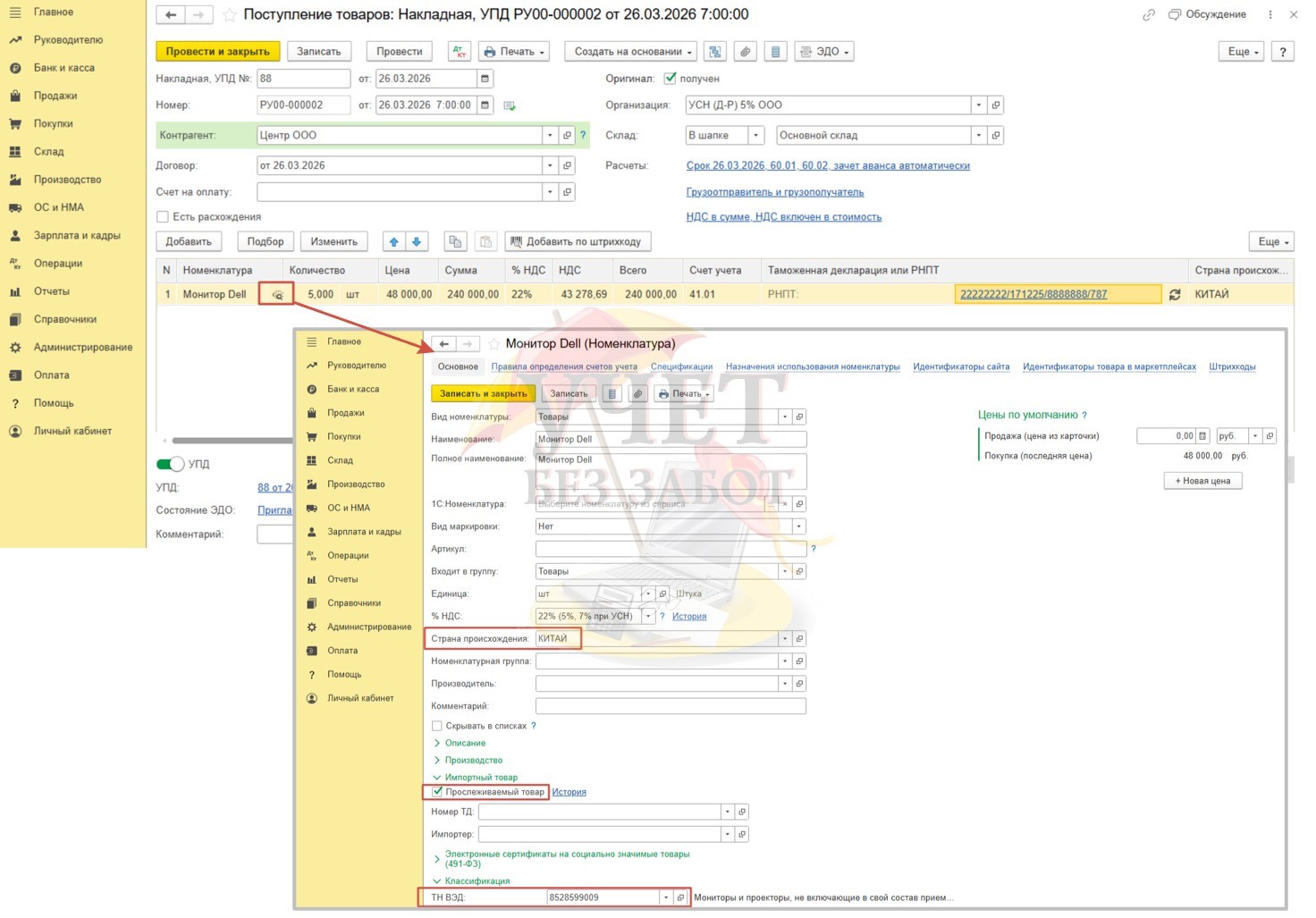Uncheck the Прослеживаемый товар checkbox
The image size is (1316, 918).
[x=437, y=792]
